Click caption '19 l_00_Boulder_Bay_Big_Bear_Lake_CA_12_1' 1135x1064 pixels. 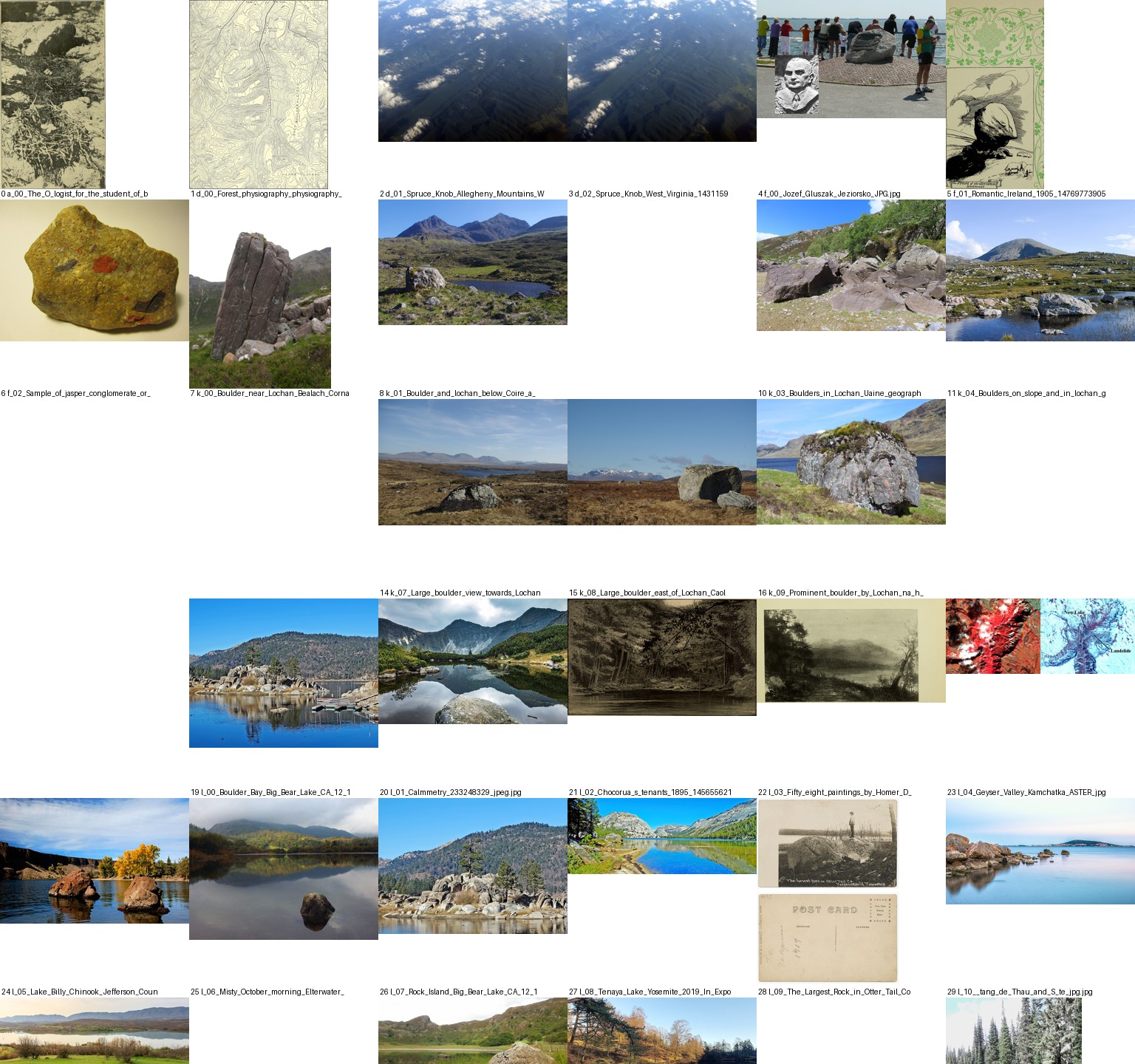270,792
